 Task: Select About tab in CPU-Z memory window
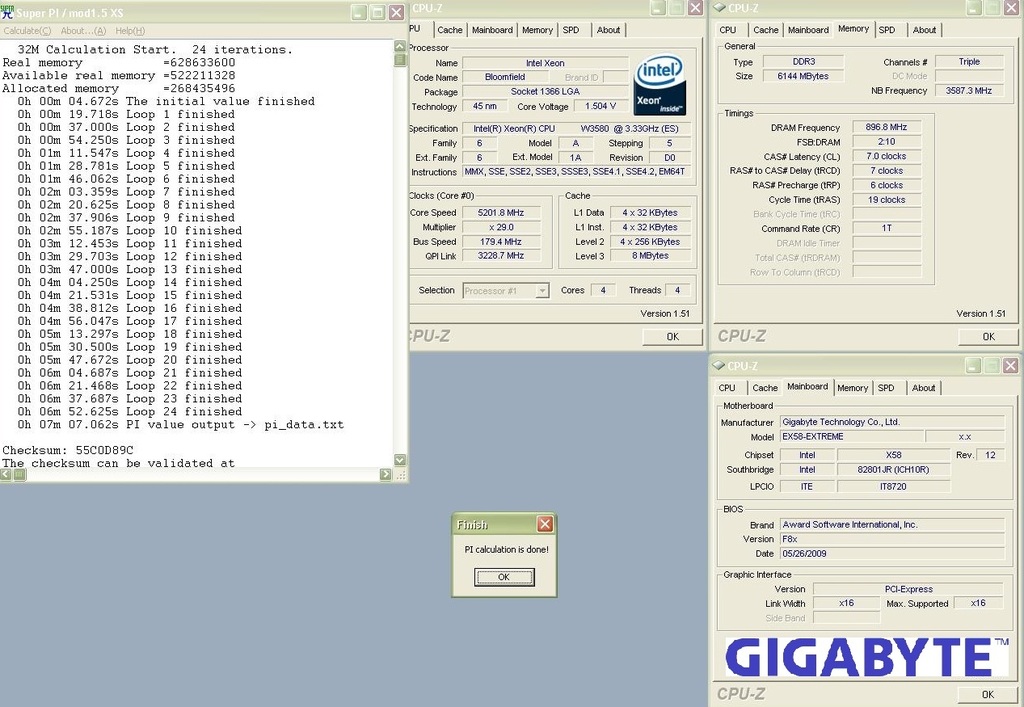point(925,30)
